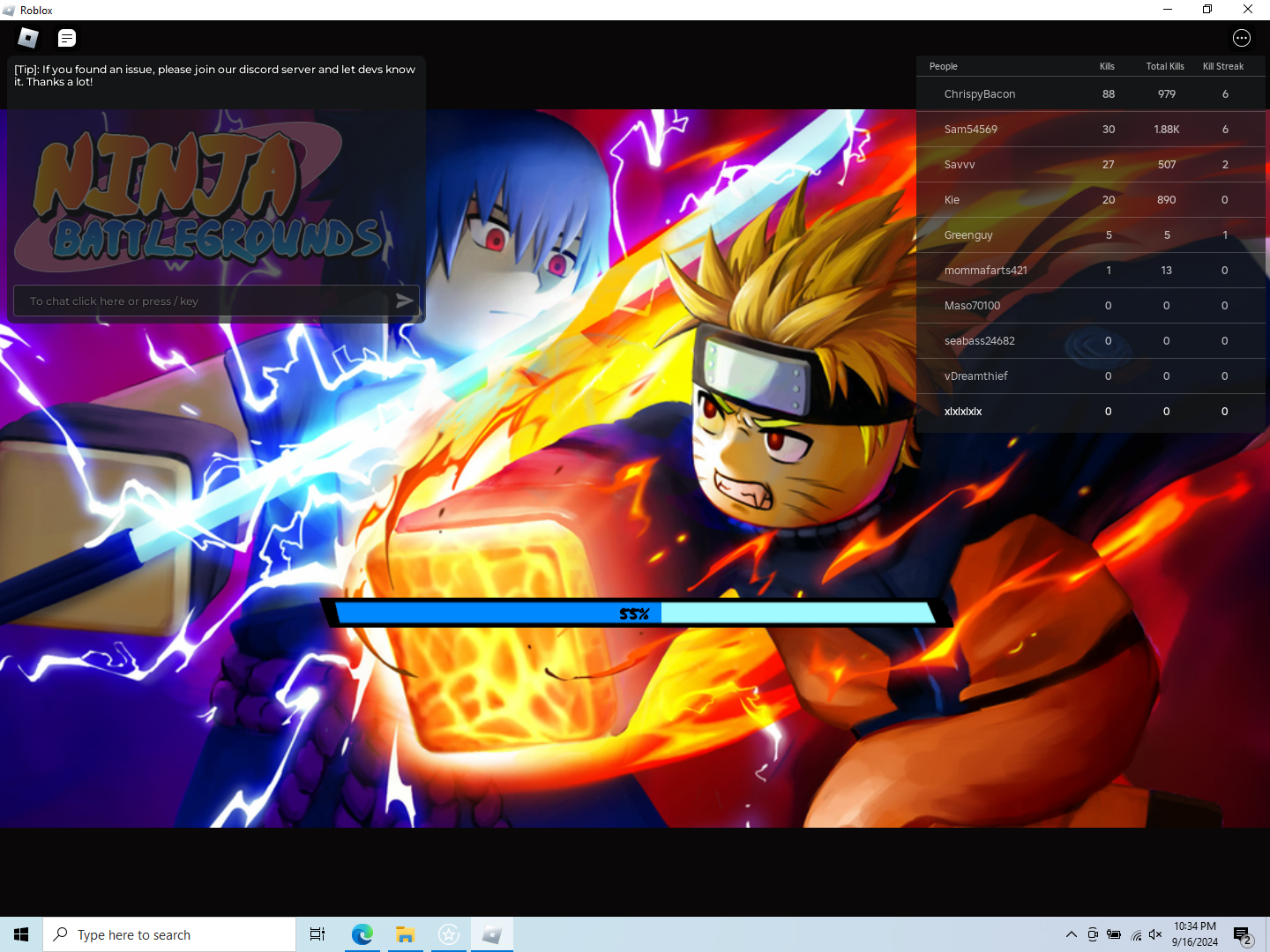Image resolution: width=1270 pixels, height=952 pixels.
Task: Open the three-dots more menu
Action: point(1242,38)
